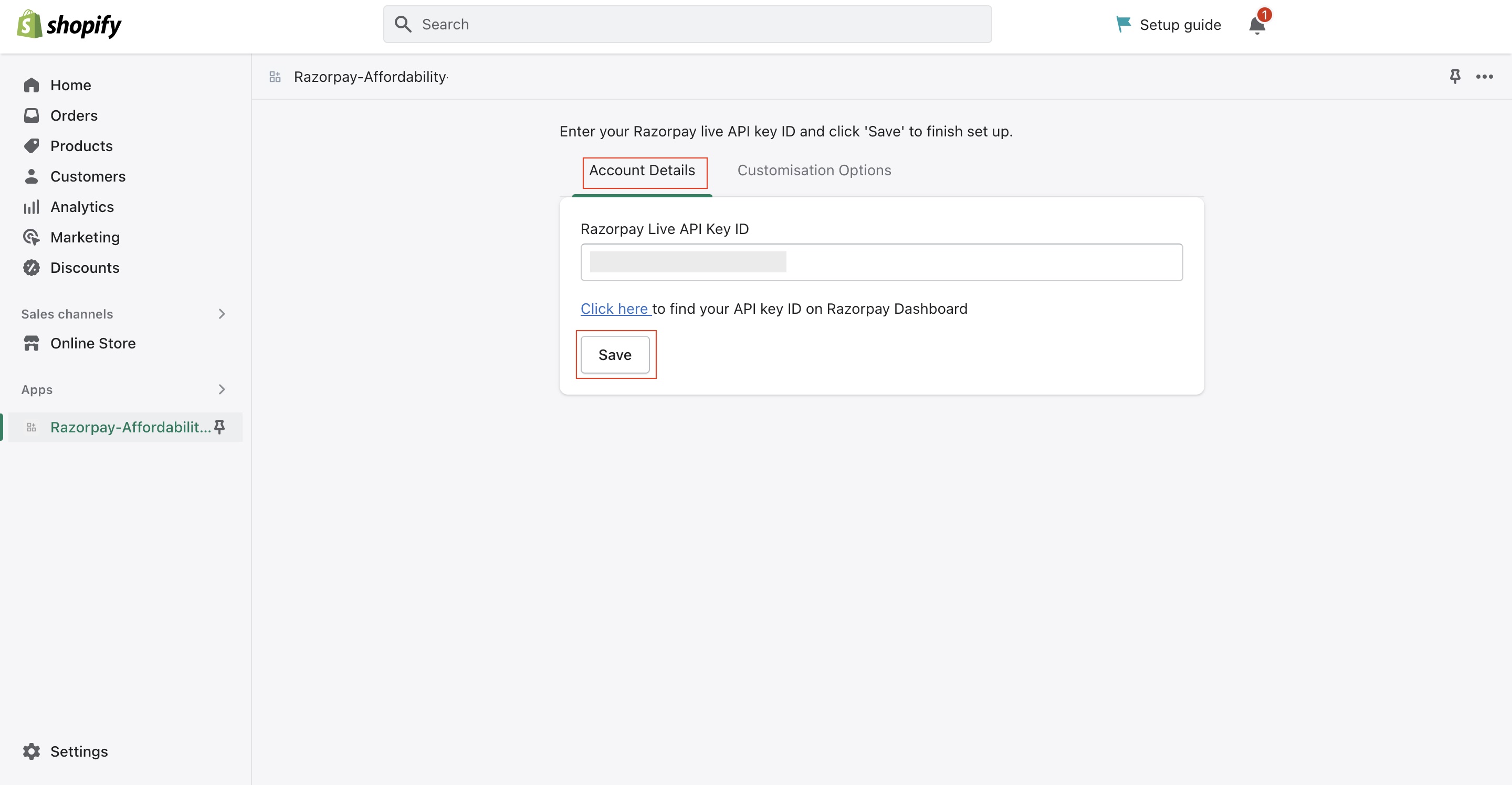Screen dimensions: 1512x785
Task: Open Online Store
Action: point(93,343)
